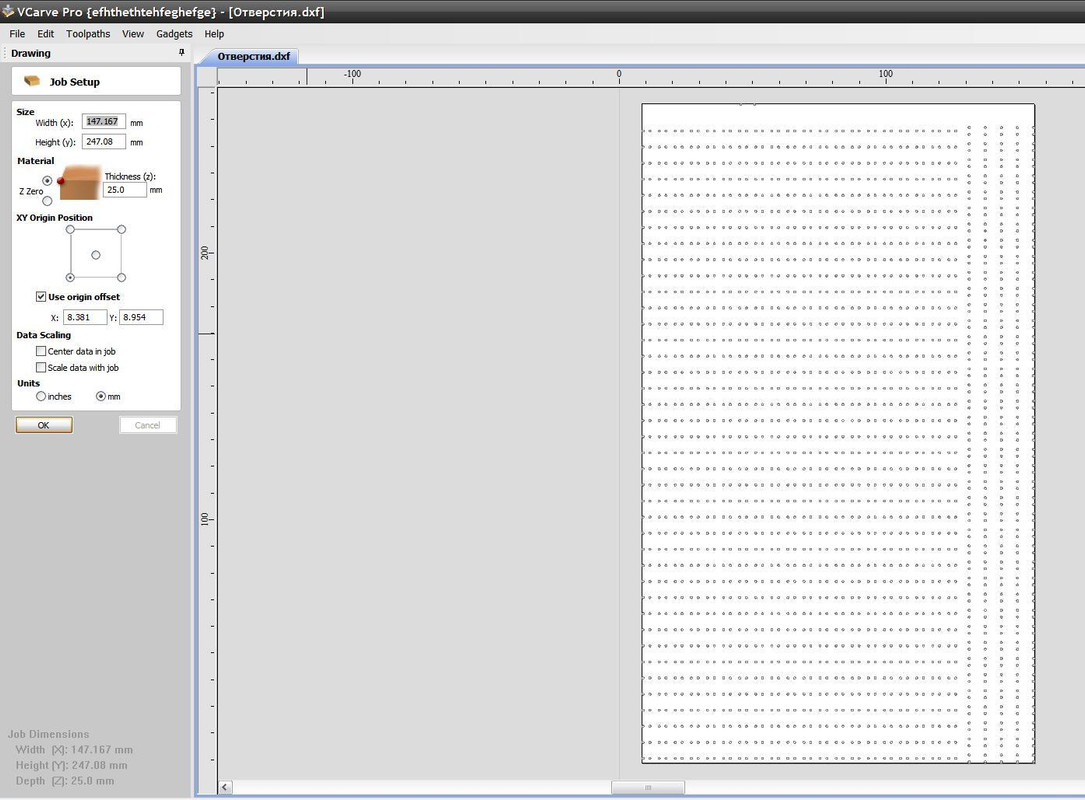Click the 100 mark on horizontal ruler
The height and width of the screenshot is (800, 1085).
coord(886,74)
